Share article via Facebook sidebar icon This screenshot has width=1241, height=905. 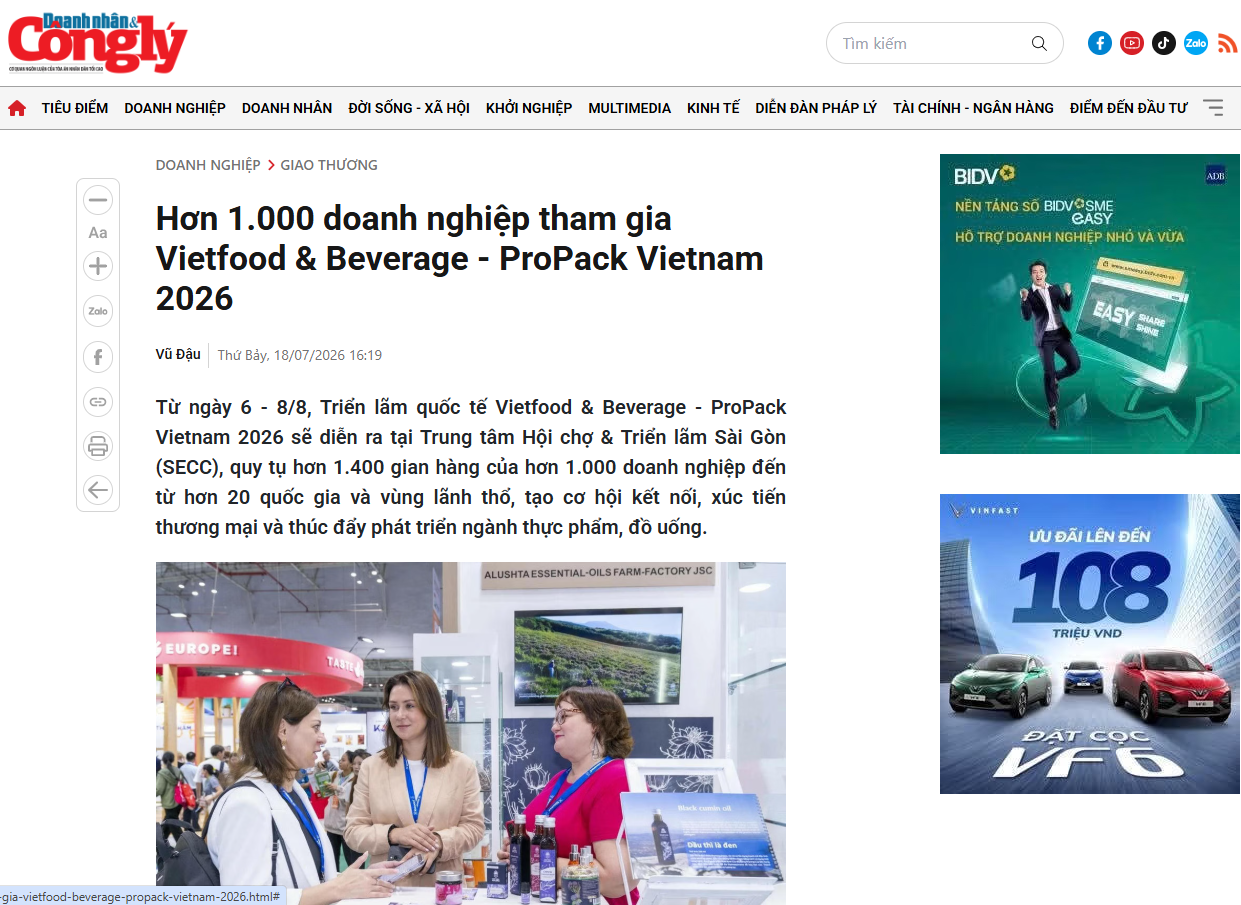[98, 356]
